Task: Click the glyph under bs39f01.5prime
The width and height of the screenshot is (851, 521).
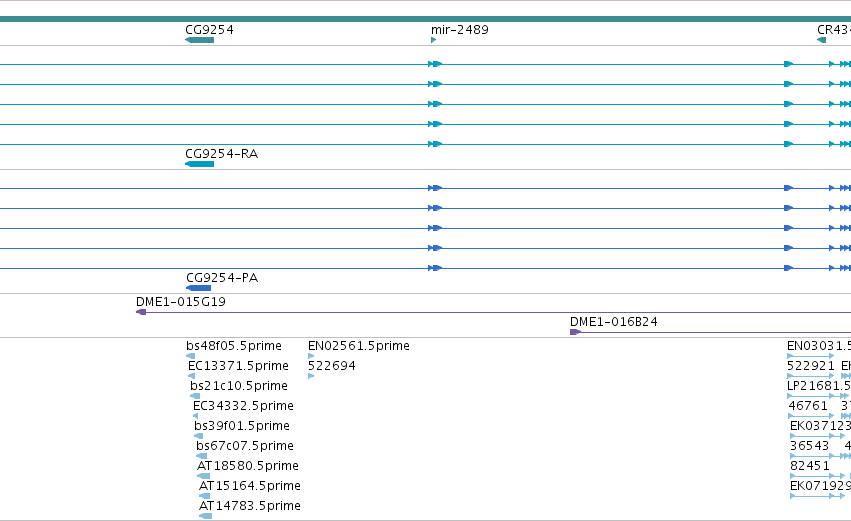Action: click(199, 436)
